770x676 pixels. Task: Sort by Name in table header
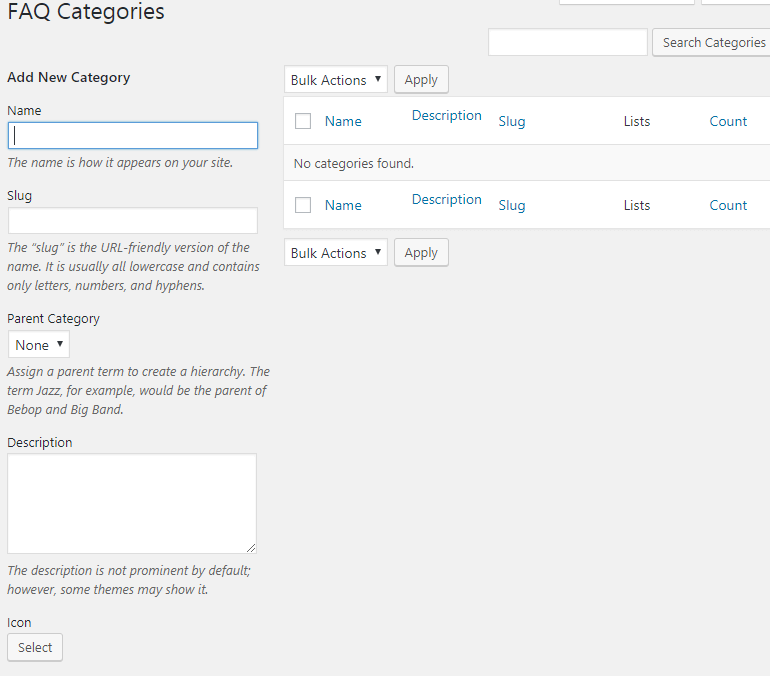tap(343, 121)
